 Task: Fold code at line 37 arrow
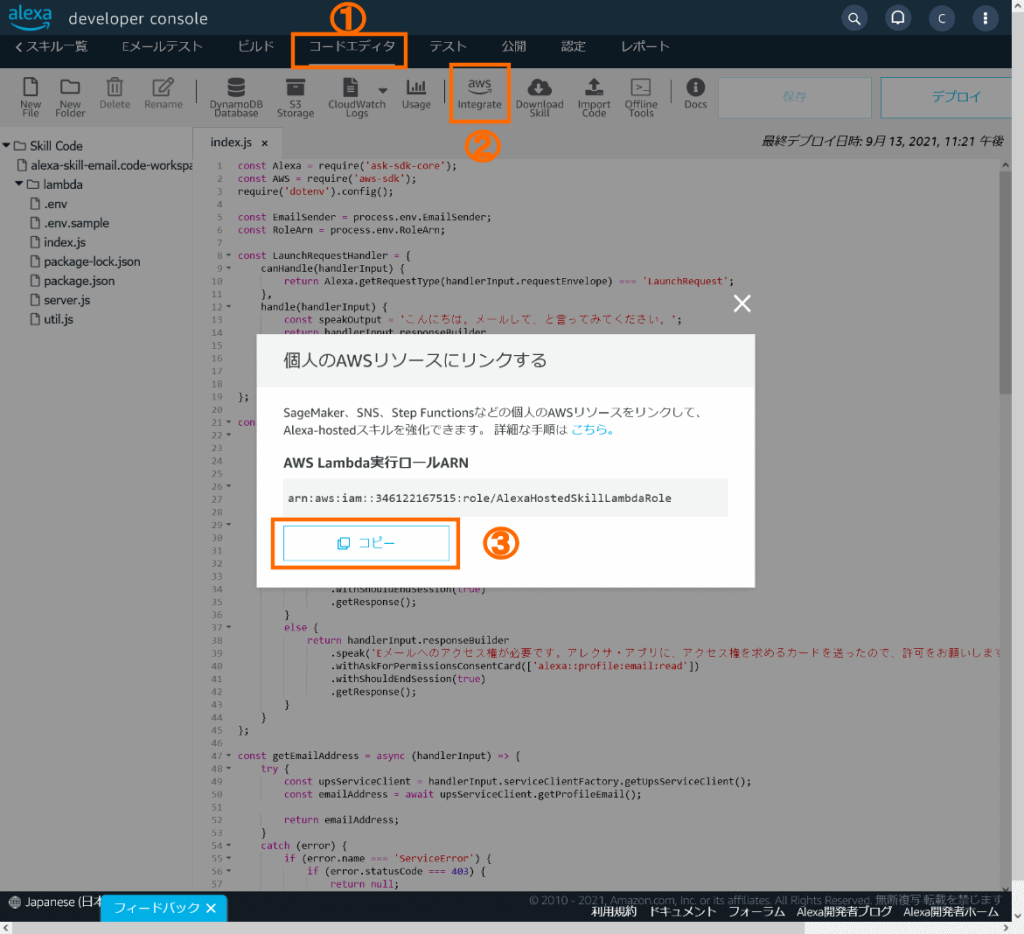point(229,628)
